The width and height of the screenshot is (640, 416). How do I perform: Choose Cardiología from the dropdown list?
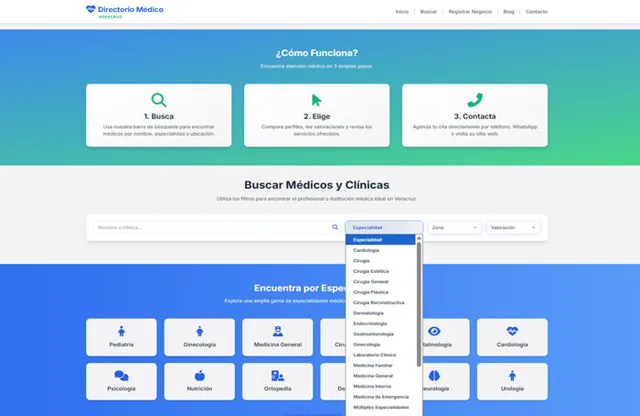click(380, 250)
